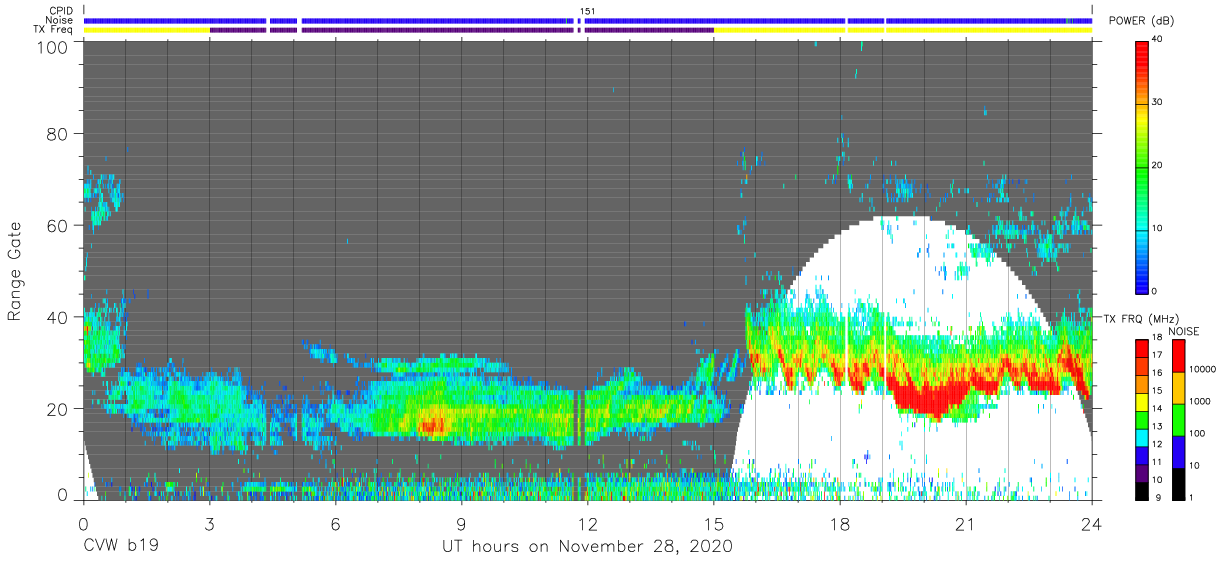The width and height of the screenshot is (1228, 567).
Task: Click x-axis tick label '21'
Action: click(966, 524)
